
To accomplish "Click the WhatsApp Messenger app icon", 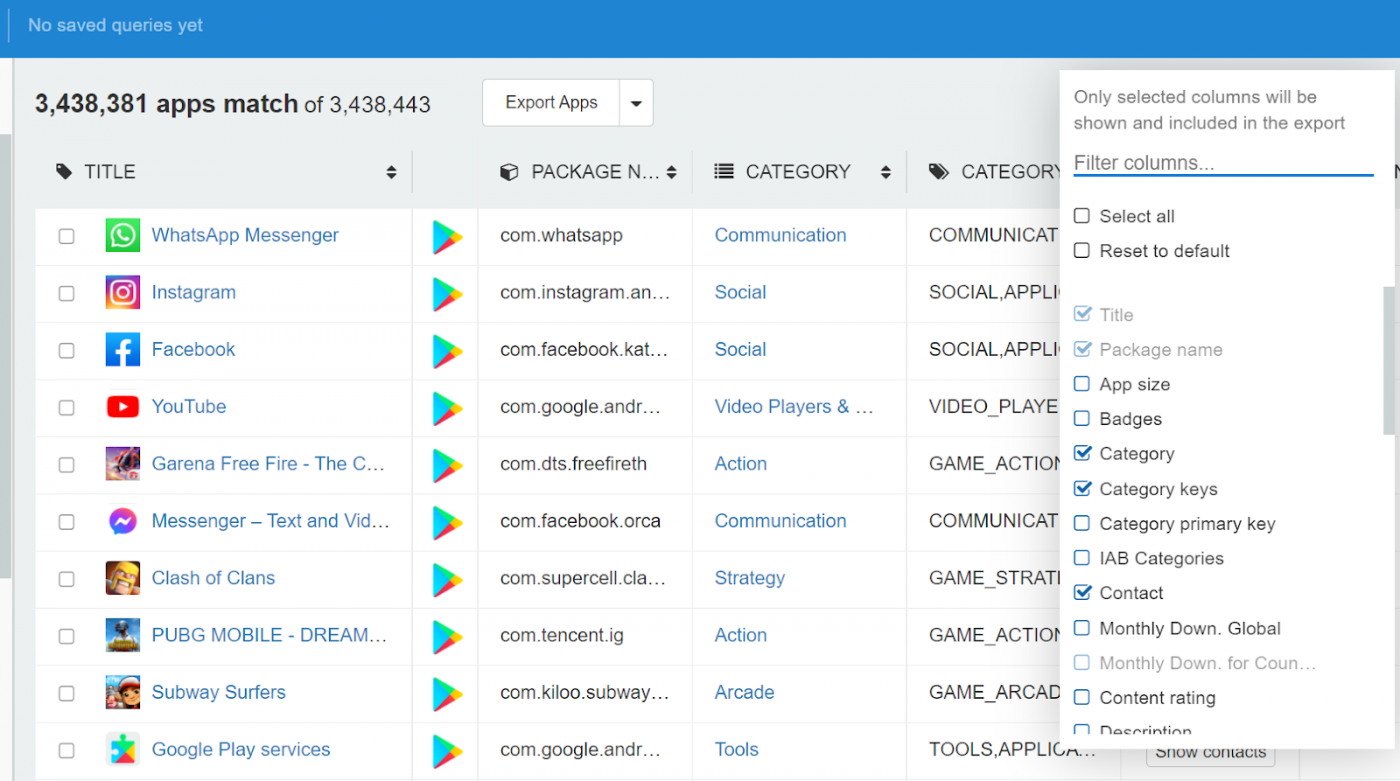I will pyautogui.click(x=123, y=236).
